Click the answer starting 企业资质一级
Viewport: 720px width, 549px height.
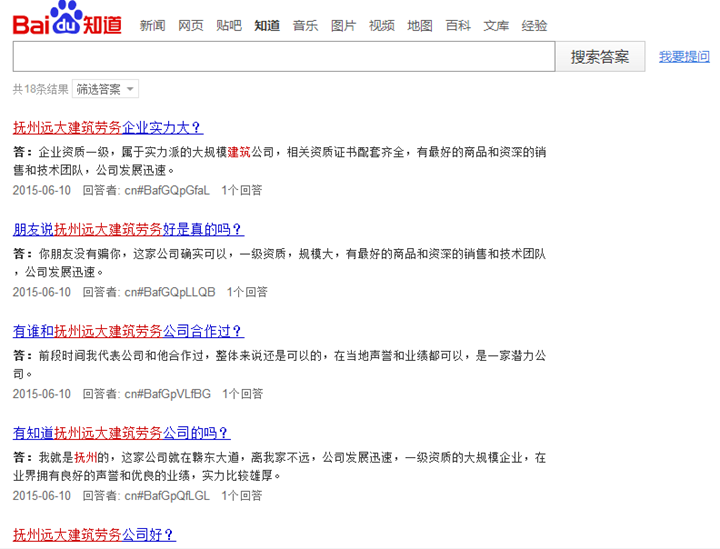[280, 161]
